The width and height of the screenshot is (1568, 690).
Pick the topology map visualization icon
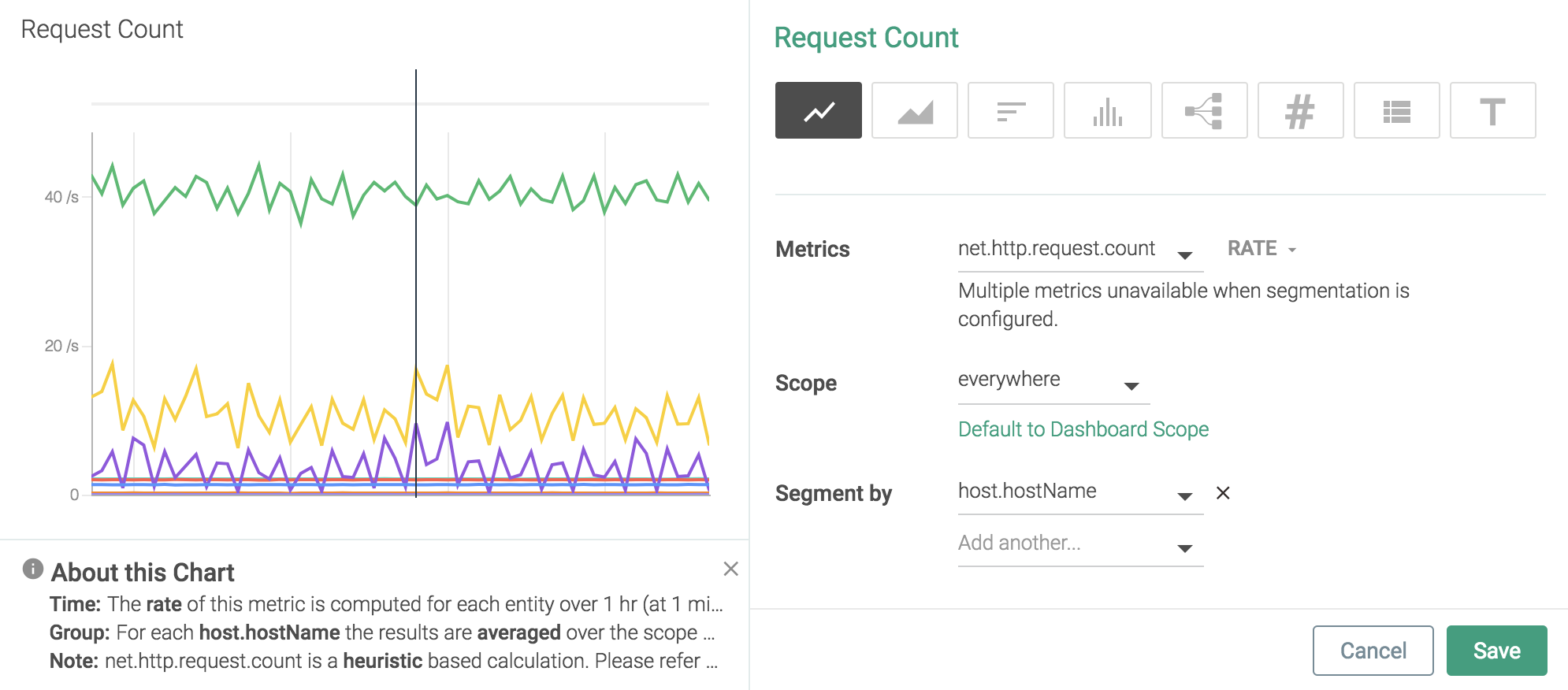[x=1205, y=110]
